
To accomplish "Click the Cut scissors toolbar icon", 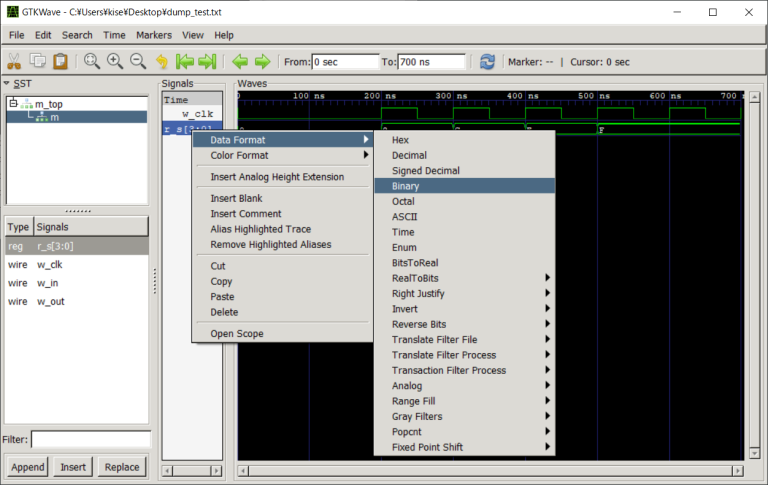I will tap(14, 62).
